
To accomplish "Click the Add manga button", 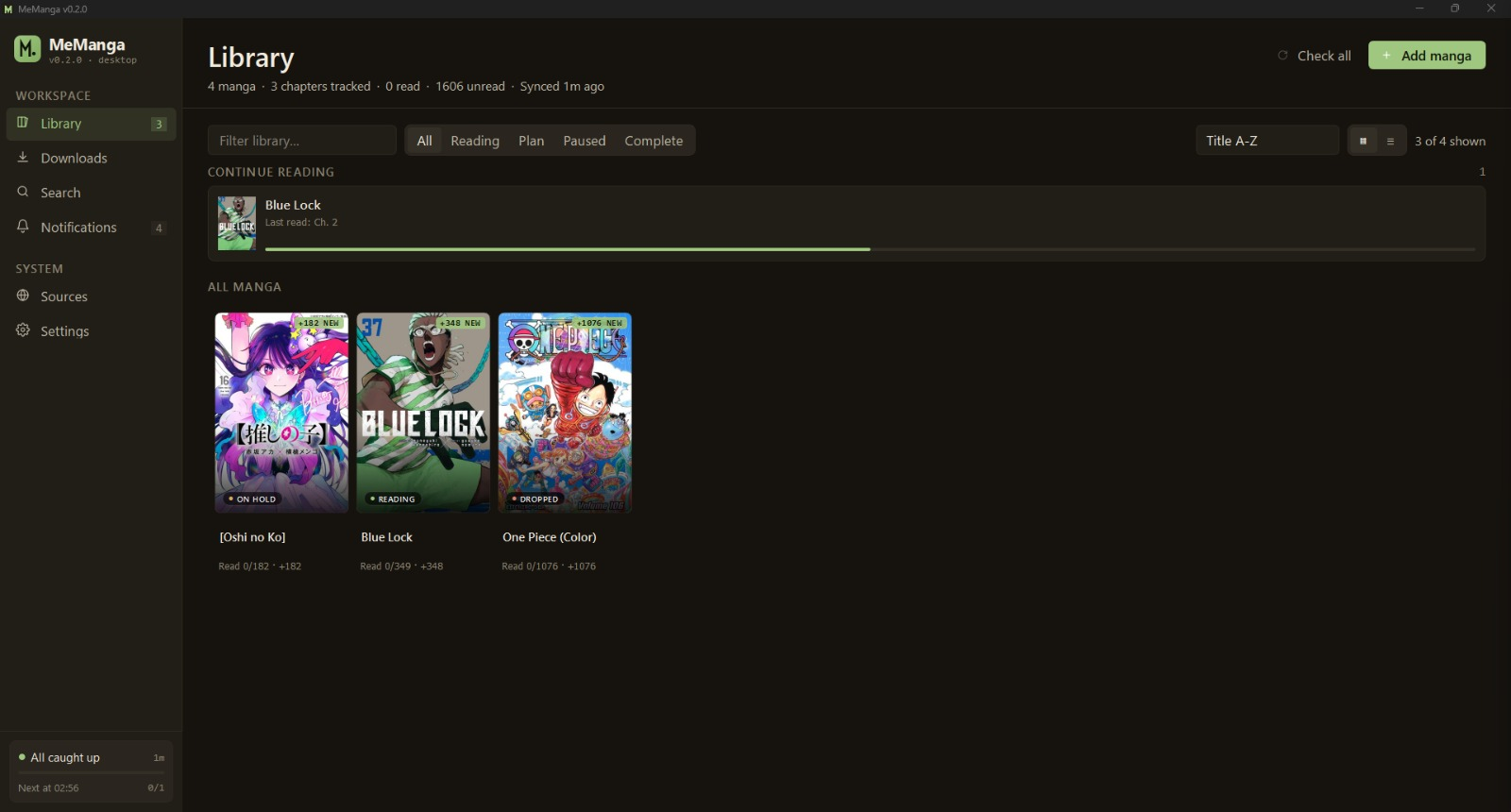I will [1427, 56].
